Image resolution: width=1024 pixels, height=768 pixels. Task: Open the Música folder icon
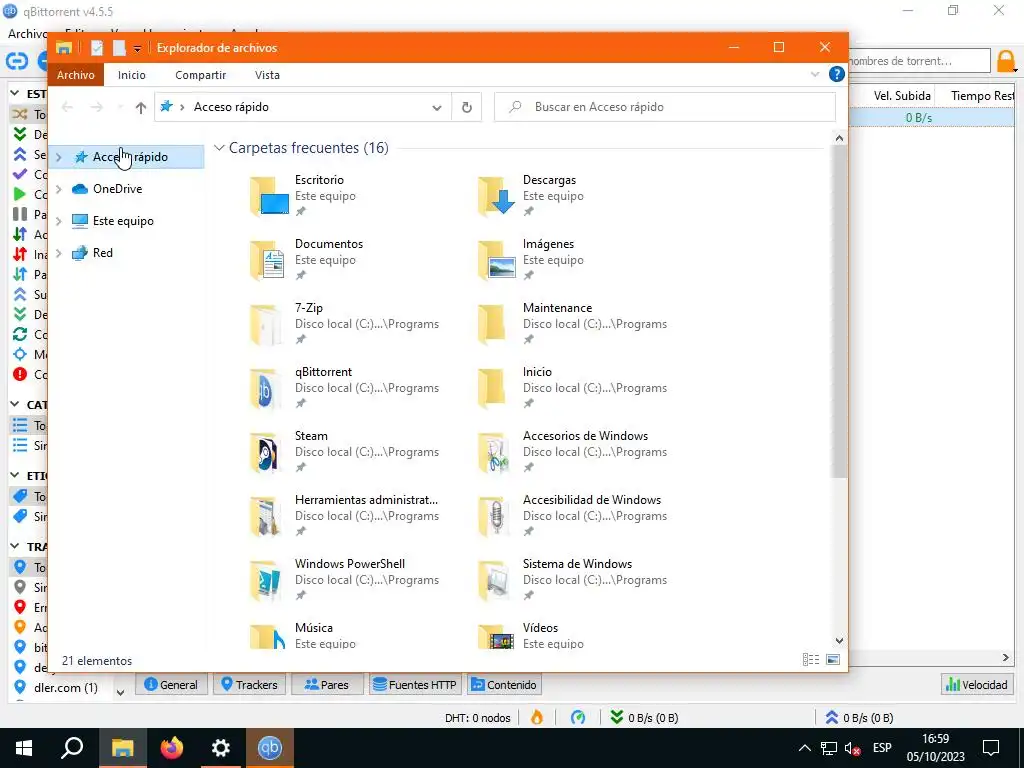click(x=269, y=636)
